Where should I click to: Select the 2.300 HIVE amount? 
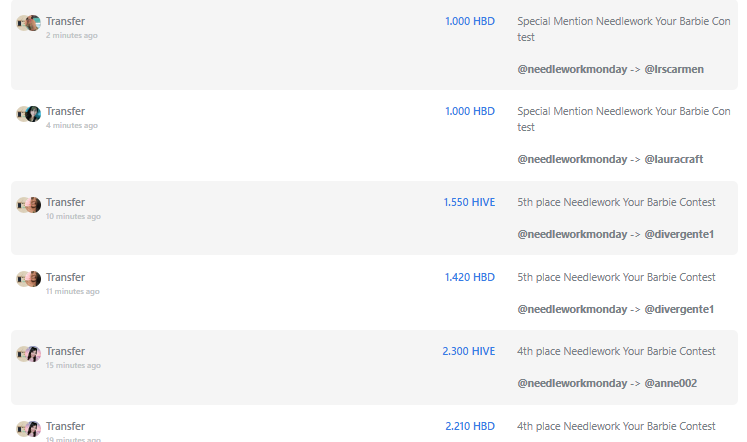[x=469, y=352]
